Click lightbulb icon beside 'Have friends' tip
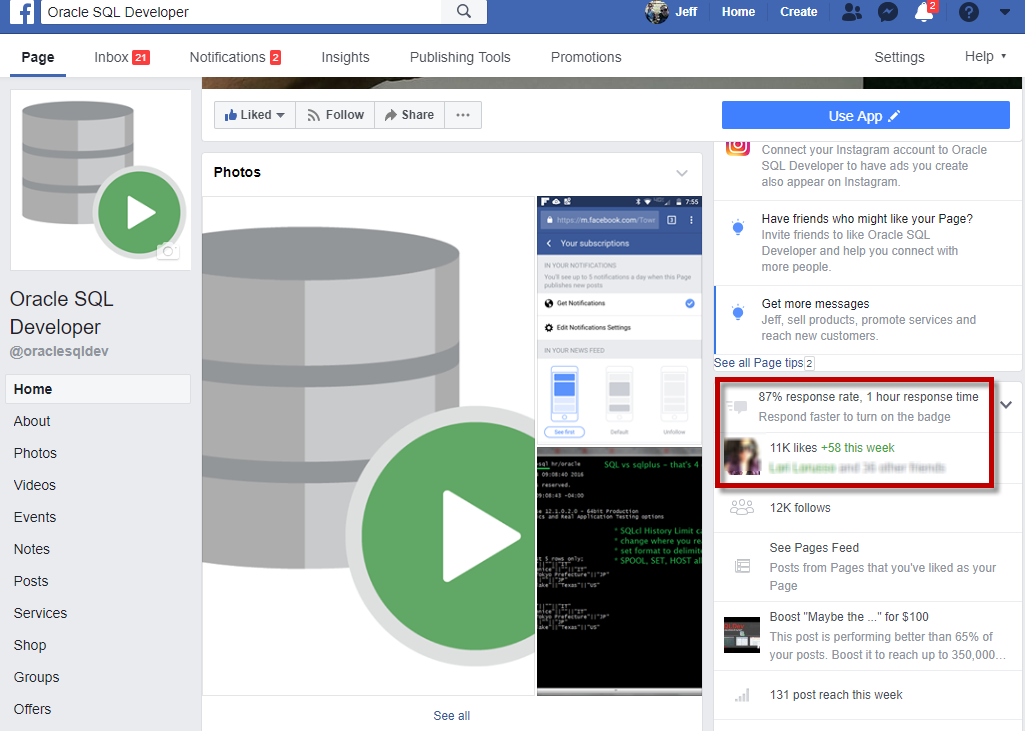The image size is (1025, 731). click(738, 228)
